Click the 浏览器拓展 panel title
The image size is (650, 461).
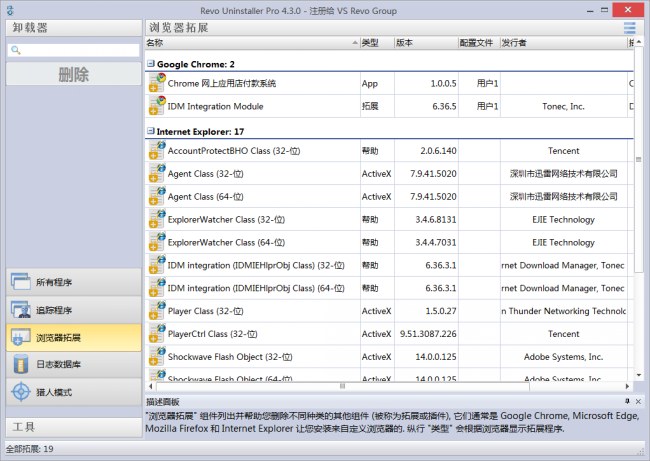(179, 28)
